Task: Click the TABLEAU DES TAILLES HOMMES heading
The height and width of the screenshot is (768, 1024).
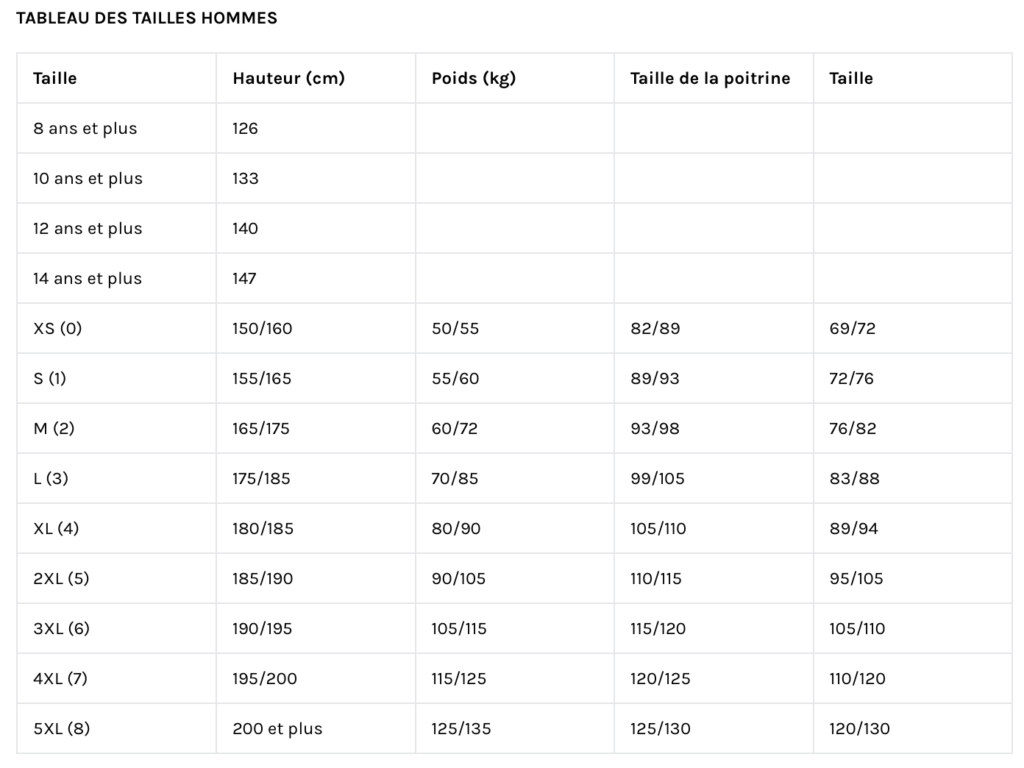Action: pos(146,18)
